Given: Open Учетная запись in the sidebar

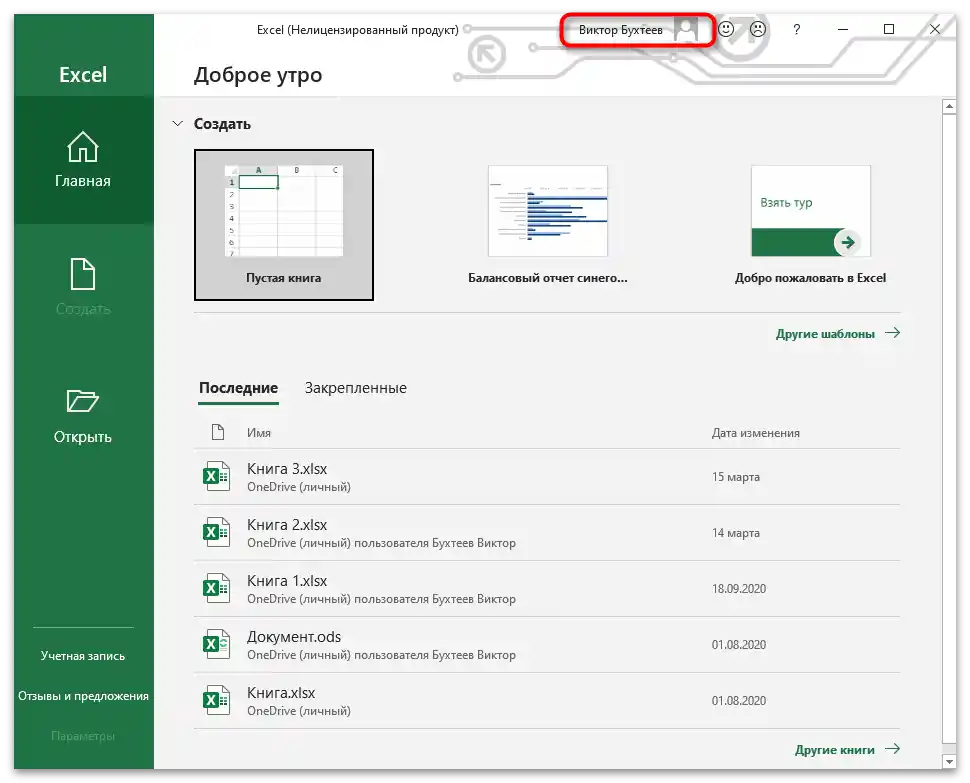Looking at the screenshot, I should pyautogui.click(x=83, y=656).
